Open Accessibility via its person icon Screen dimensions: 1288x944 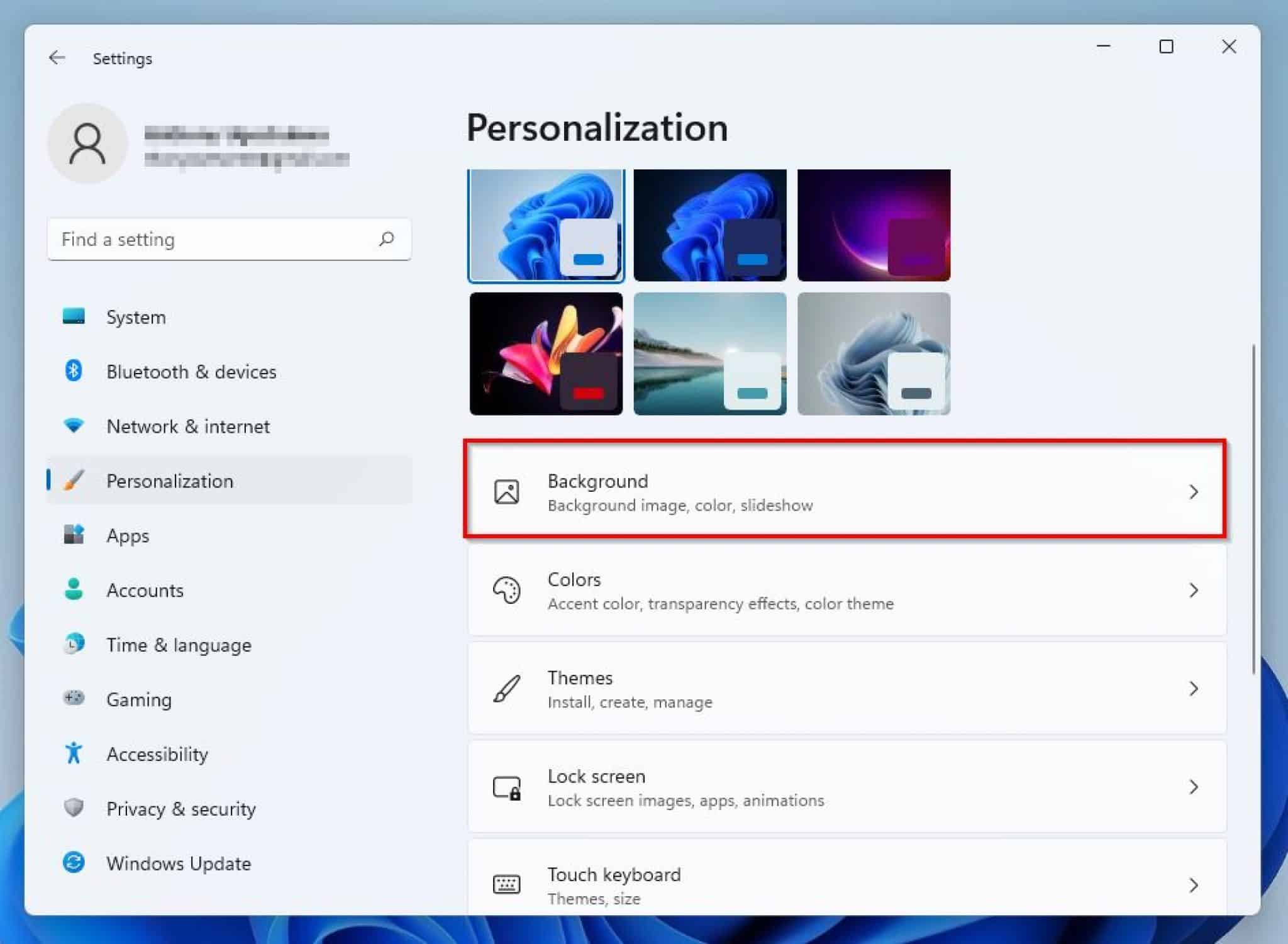pyautogui.click(x=74, y=753)
